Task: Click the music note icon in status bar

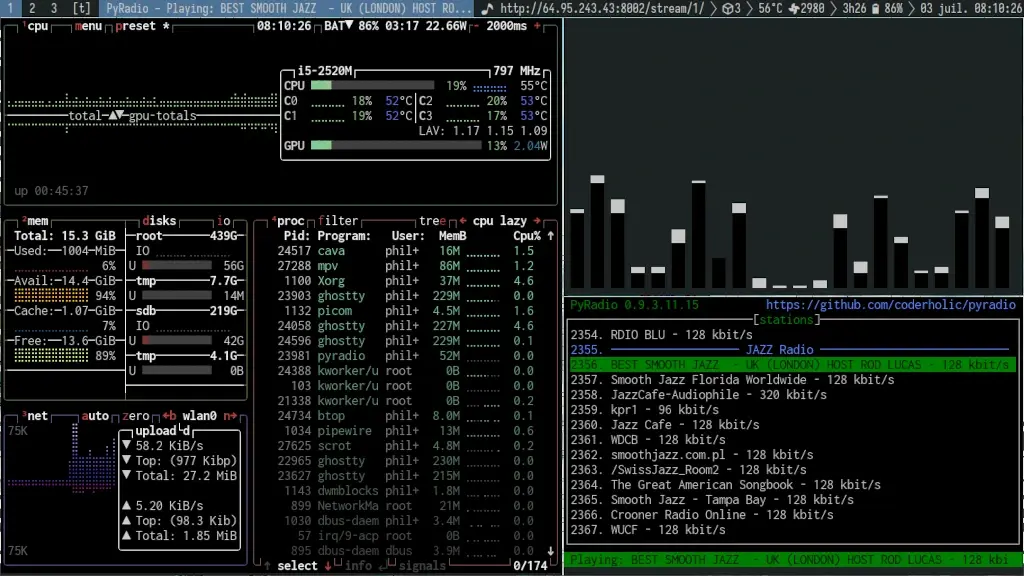Action: (x=487, y=8)
